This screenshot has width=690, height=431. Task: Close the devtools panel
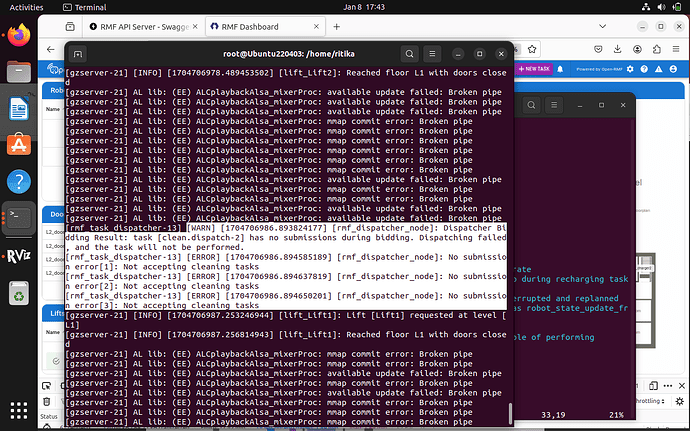pos(682,386)
